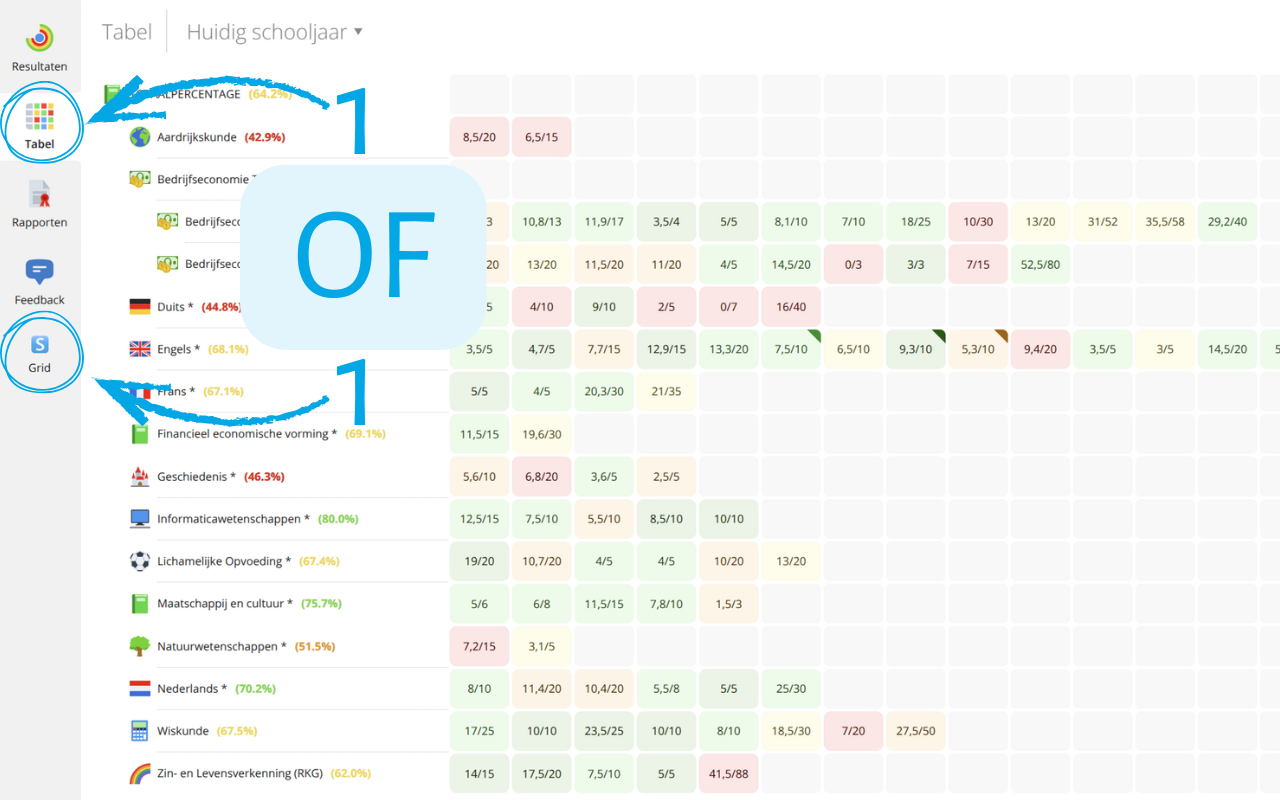Click the Aardrijkskunde globe icon
1280x800 pixels.
tap(140, 137)
